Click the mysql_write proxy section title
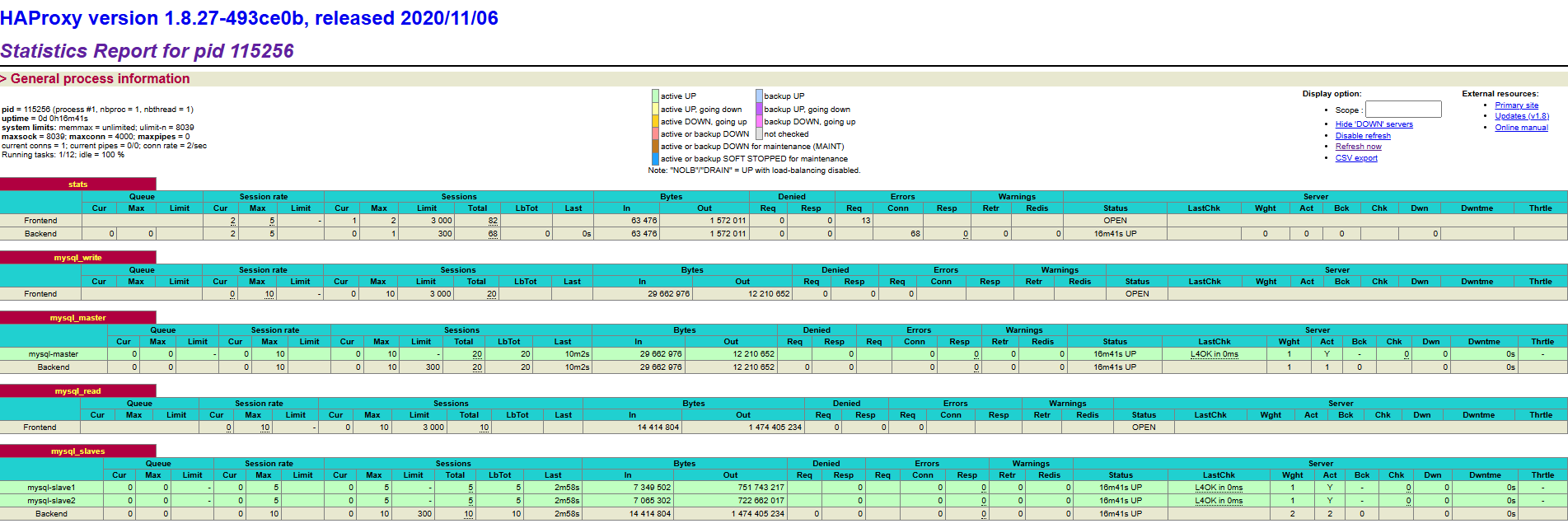 (x=78, y=258)
